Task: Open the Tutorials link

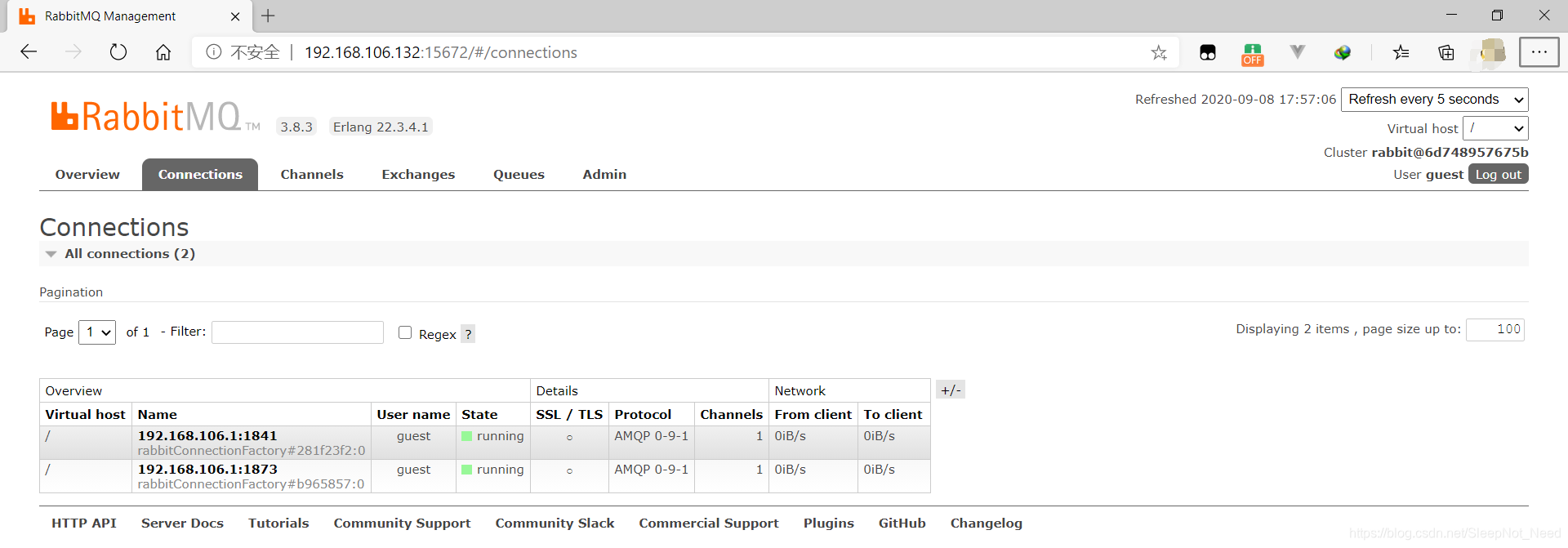Action: coord(278,523)
